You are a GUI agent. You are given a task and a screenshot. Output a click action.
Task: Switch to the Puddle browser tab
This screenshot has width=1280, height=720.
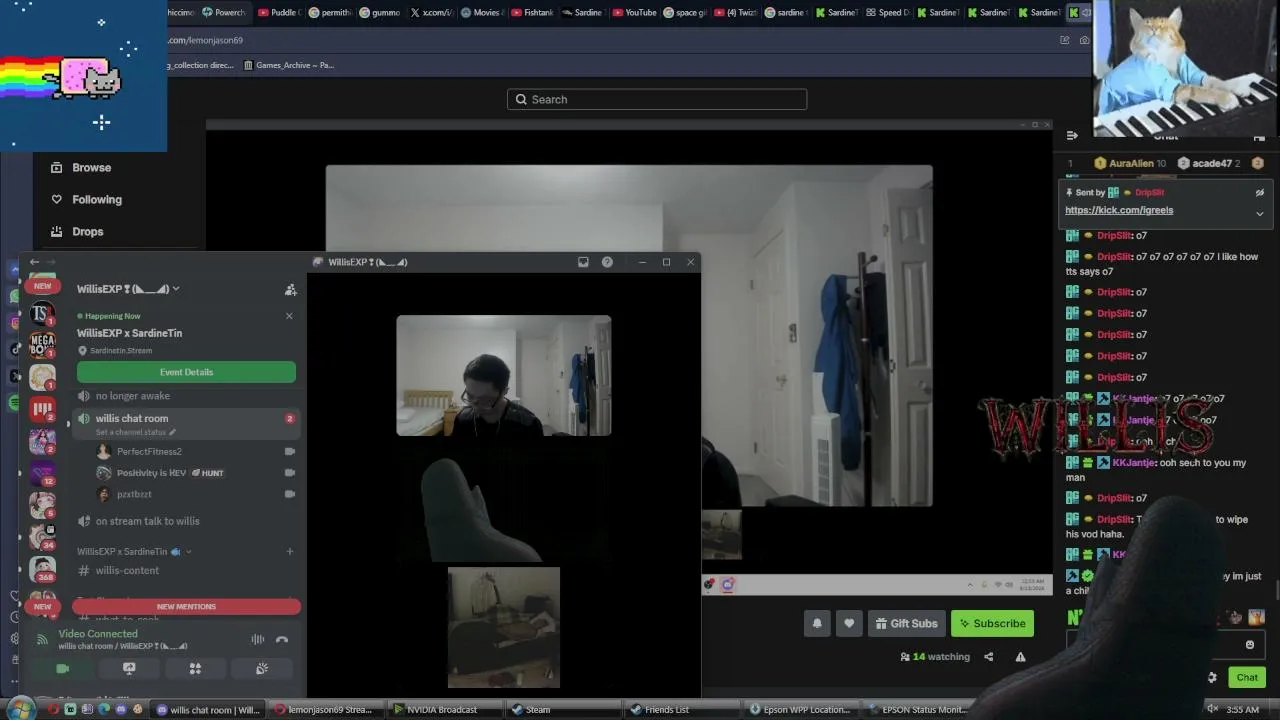pyautogui.click(x=278, y=13)
